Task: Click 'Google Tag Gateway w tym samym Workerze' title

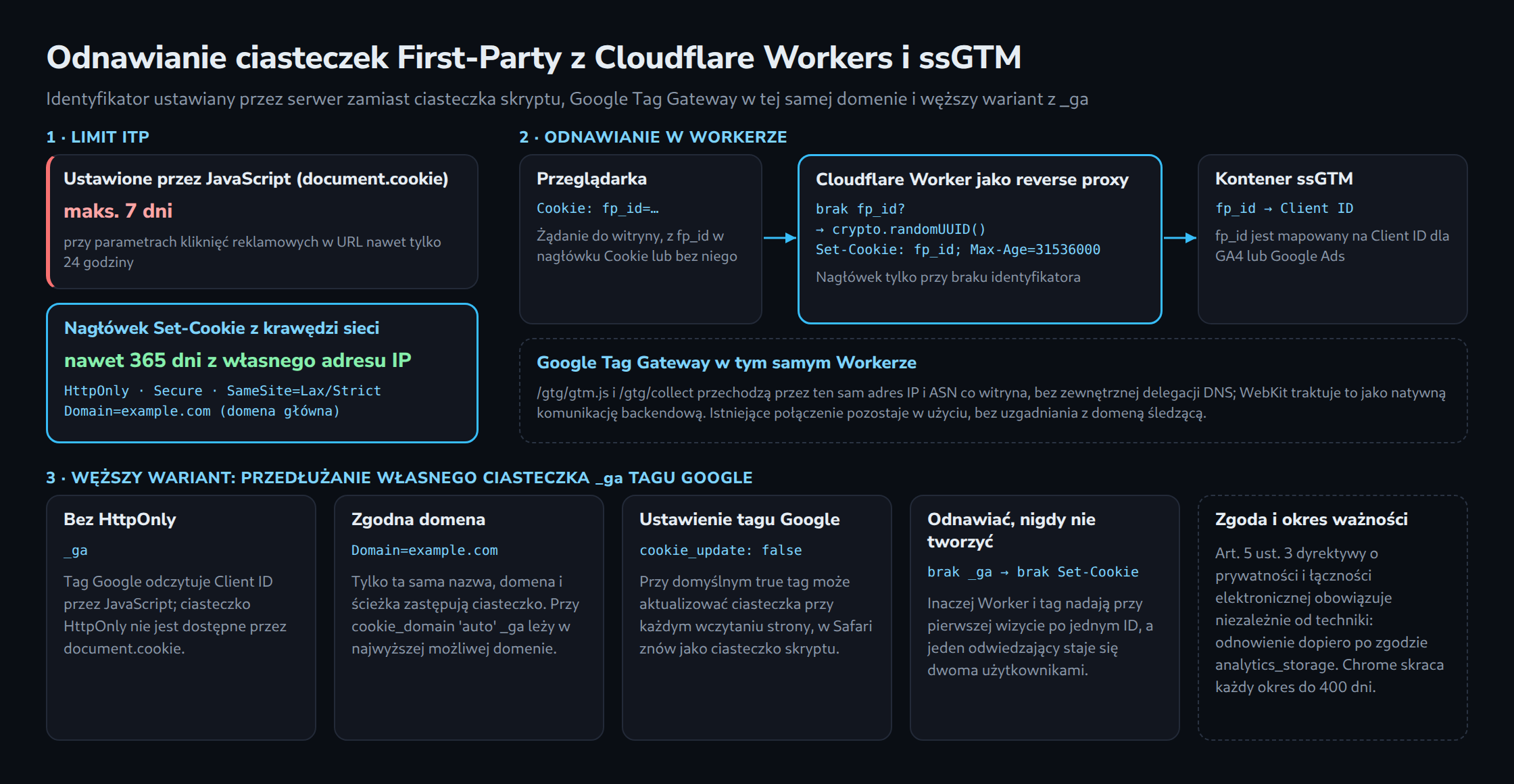Action: pyautogui.click(x=726, y=362)
